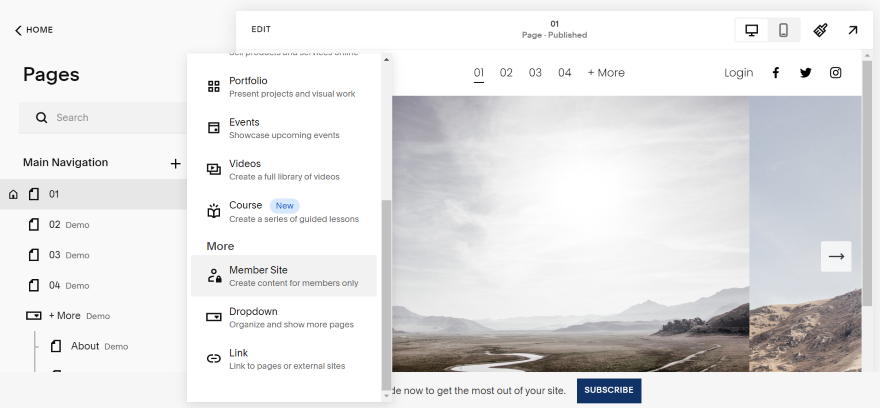The height and width of the screenshot is (408, 880).
Task: Click the Videos play icon
Action: pyautogui.click(x=214, y=169)
